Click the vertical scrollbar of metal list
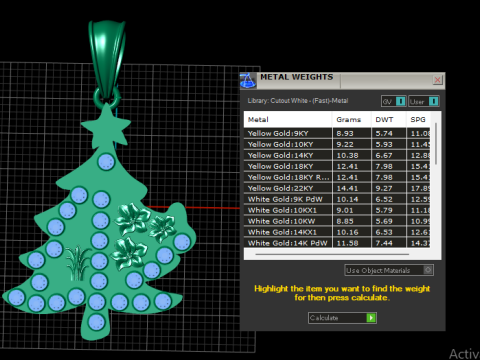480x360 pixels. (435, 143)
